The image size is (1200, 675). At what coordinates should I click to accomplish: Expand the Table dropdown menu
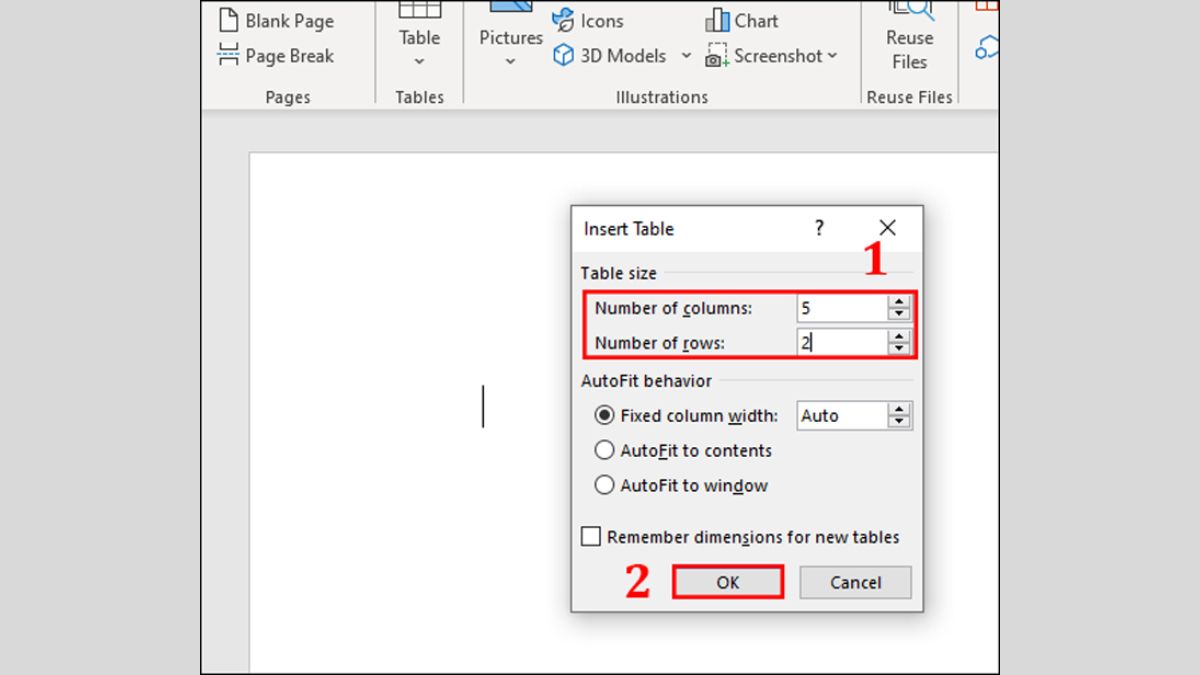[x=419, y=62]
